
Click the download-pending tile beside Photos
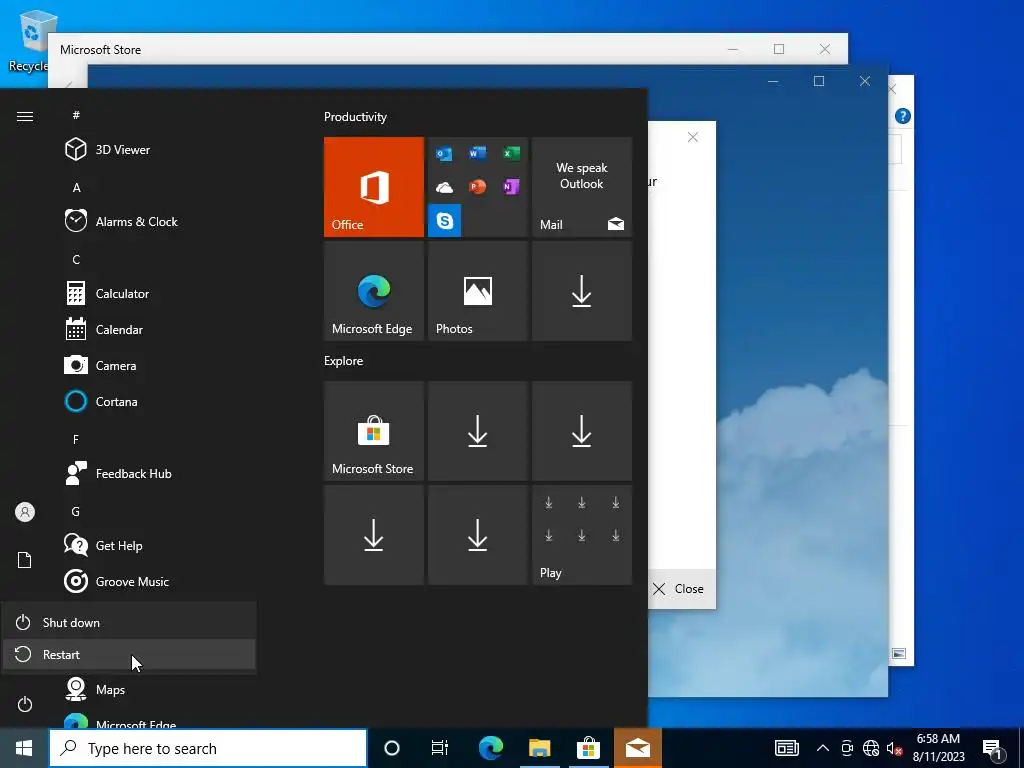(x=582, y=291)
